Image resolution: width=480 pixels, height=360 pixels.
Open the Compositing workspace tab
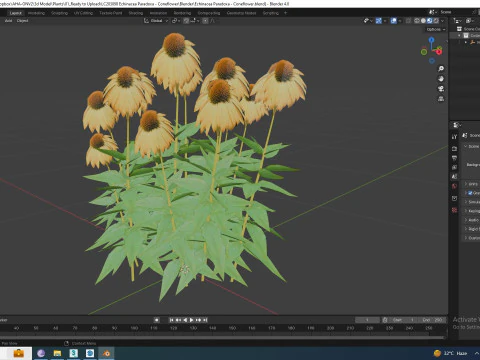[209, 13]
